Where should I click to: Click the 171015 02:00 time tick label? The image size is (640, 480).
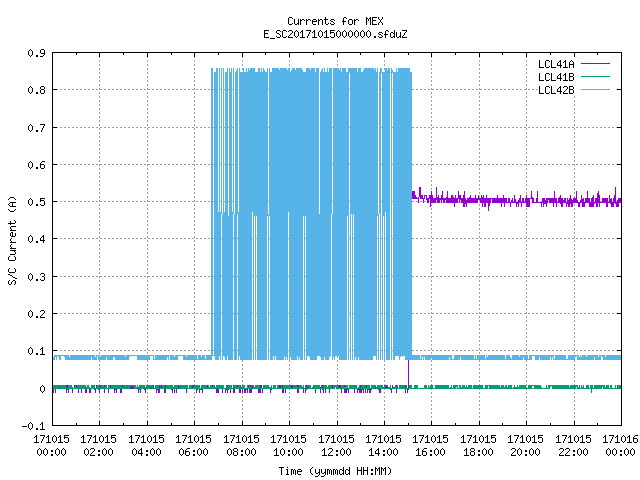(98, 446)
